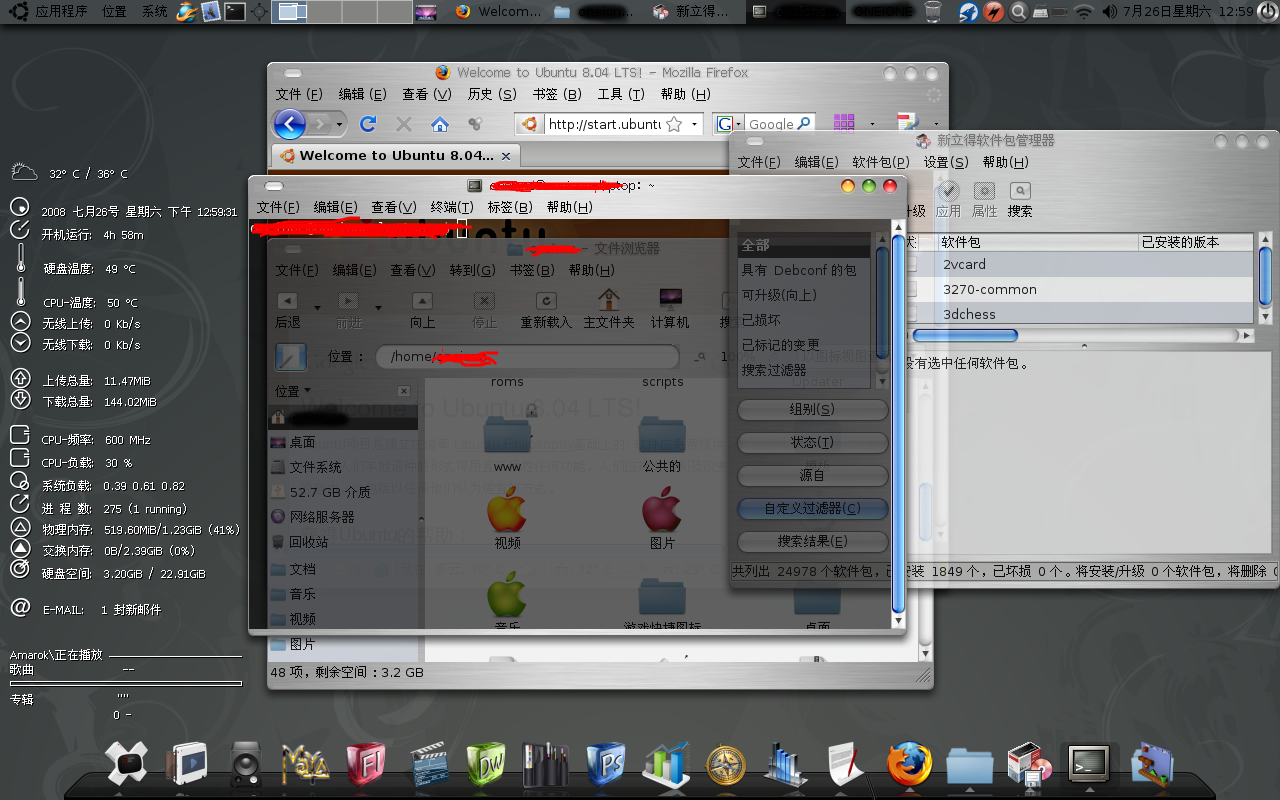This screenshot has height=800, width=1280.
Task: Click the terminal launcher in the top panel
Action: pos(234,12)
